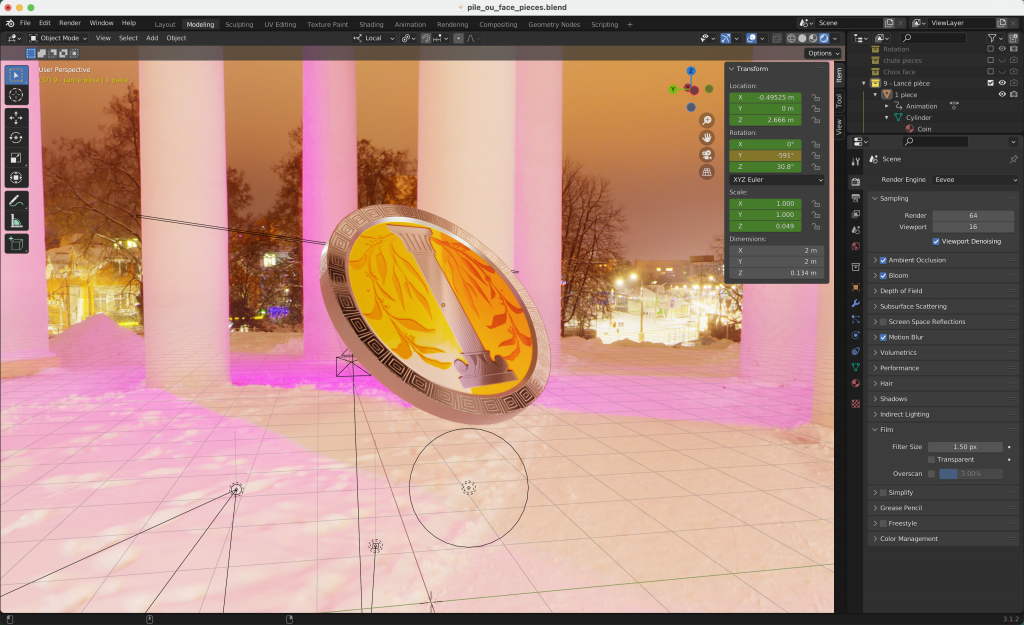Image resolution: width=1024 pixels, height=625 pixels.
Task: Enable Screen Space Reflections checkbox
Action: tap(883, 322)
